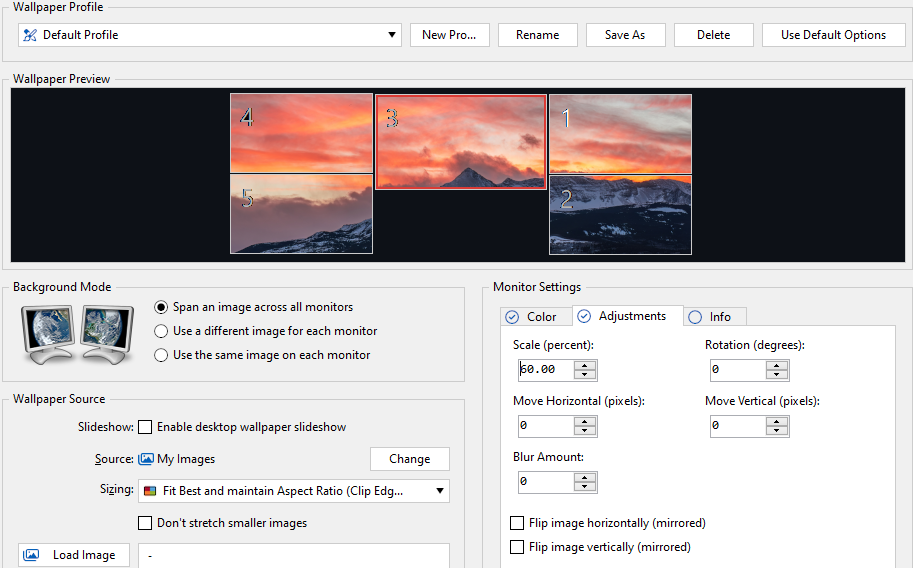Select monitor 5 preview thumbnail
The width and height of the screenshot is (913, 568).
pos(301,214)
